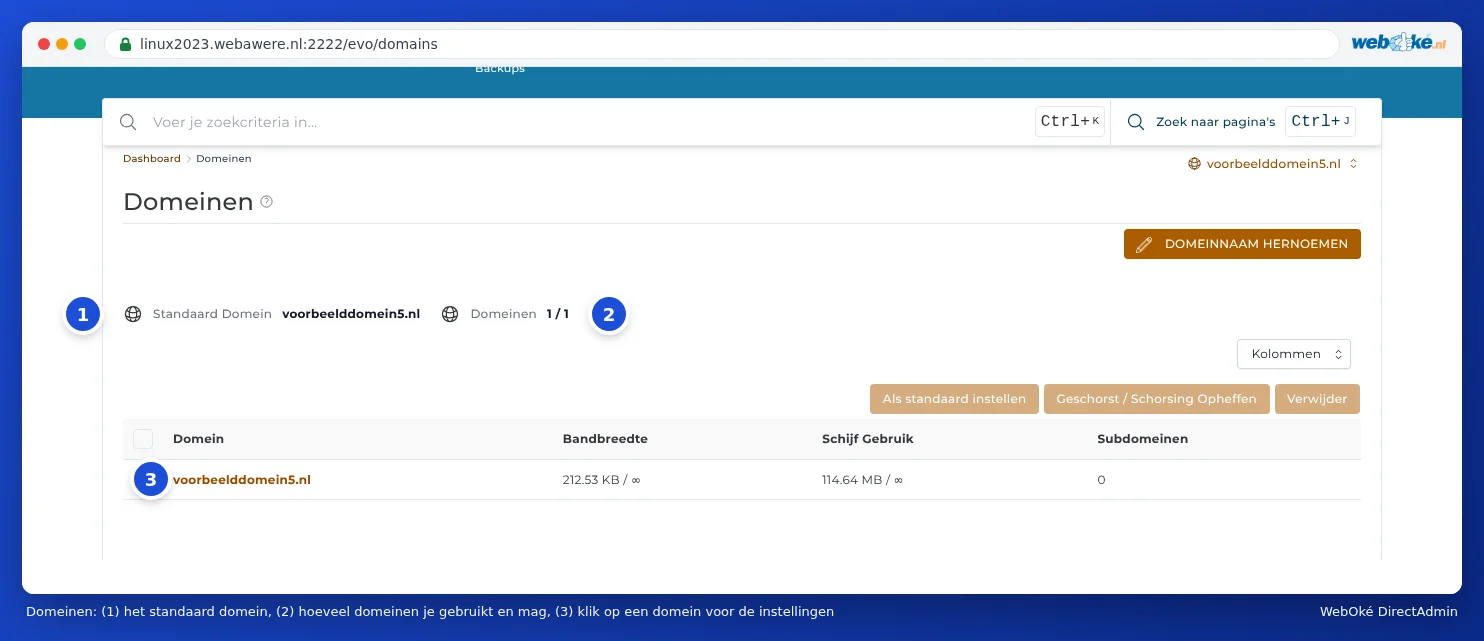Click the red close window button

point(44,44)
